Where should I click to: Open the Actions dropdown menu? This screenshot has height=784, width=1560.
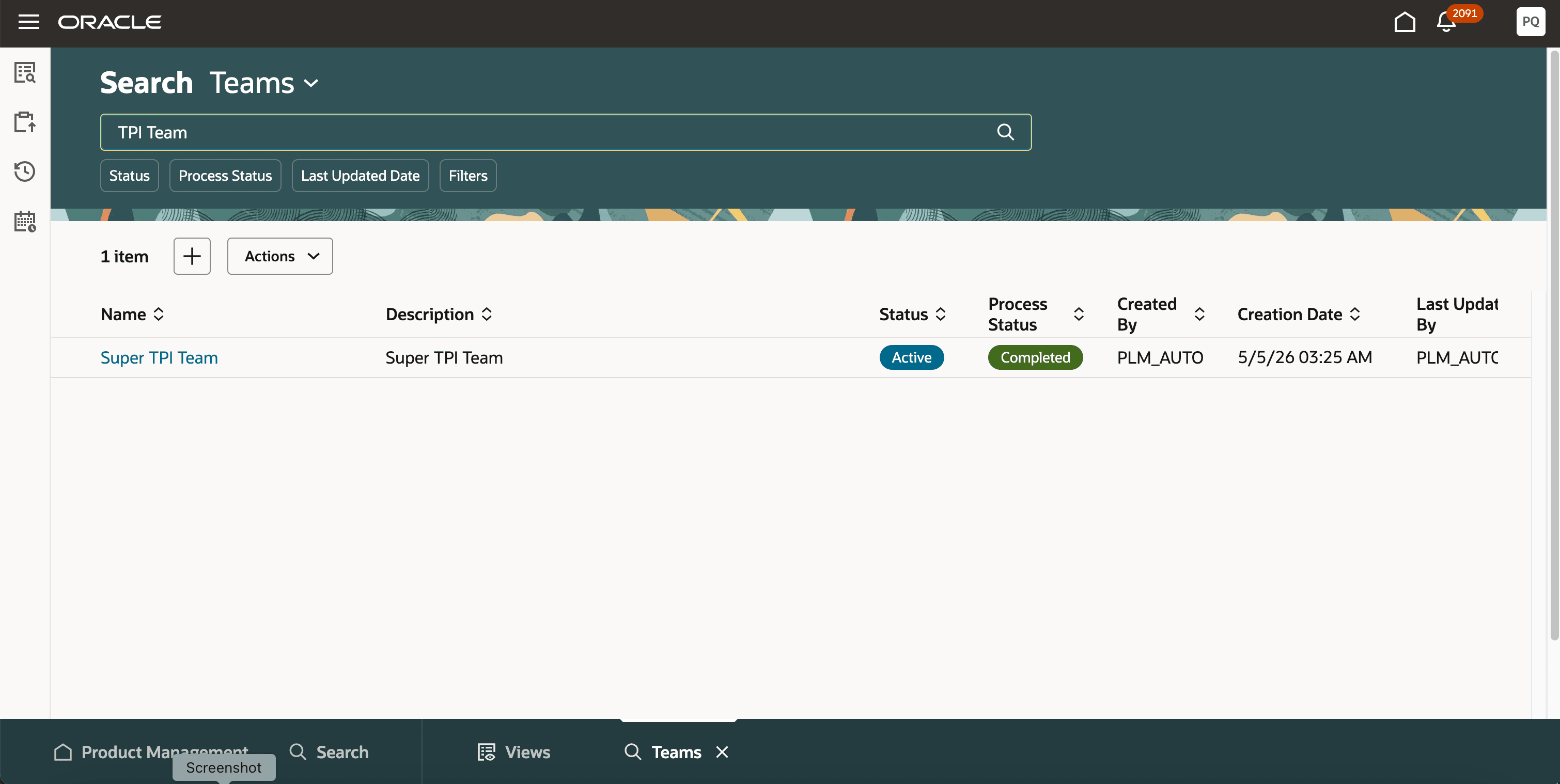coord(280,256)
